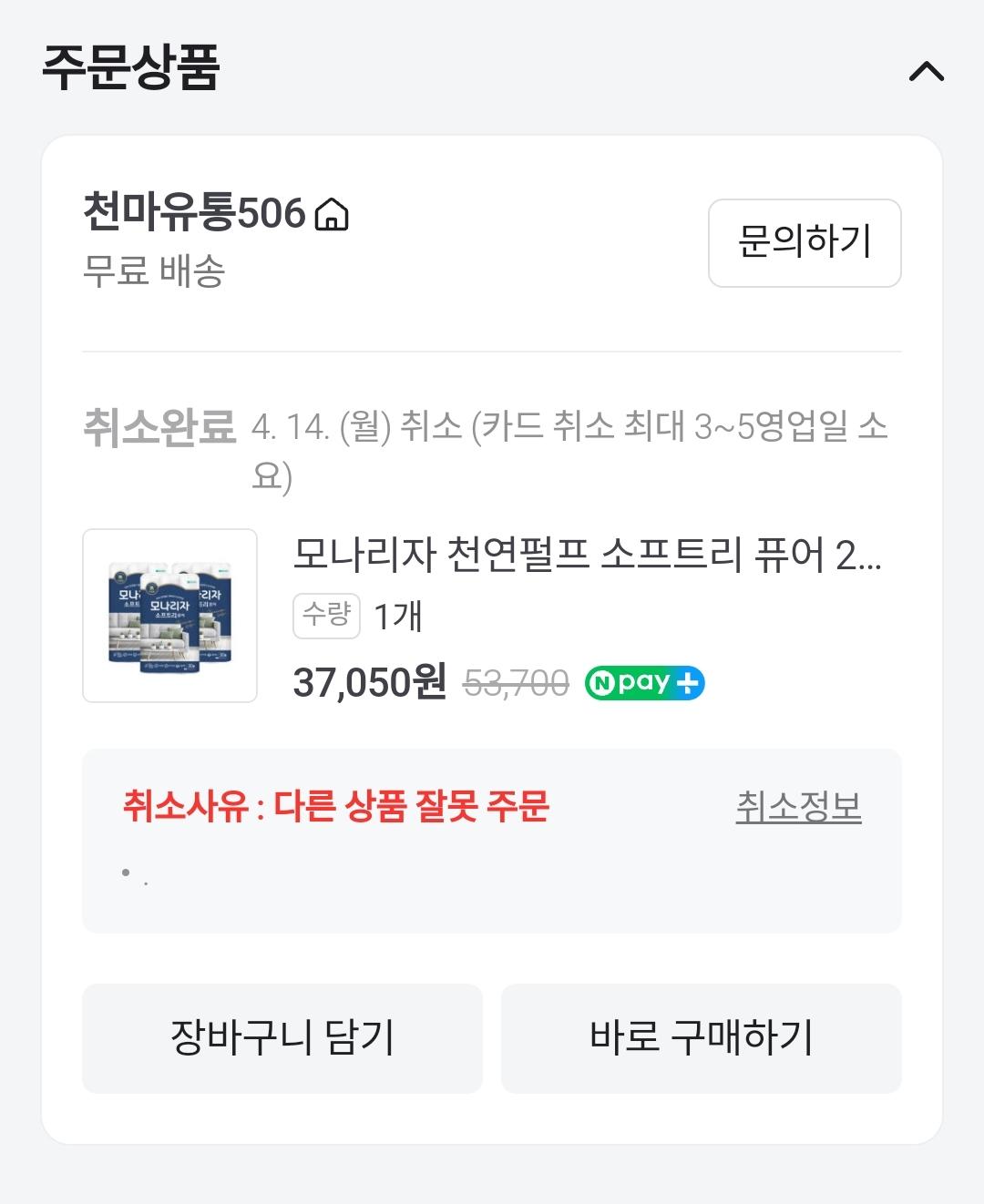Collapse the 주문상품 section chevron
The image size is (984, 1204).
click(926, 72)
